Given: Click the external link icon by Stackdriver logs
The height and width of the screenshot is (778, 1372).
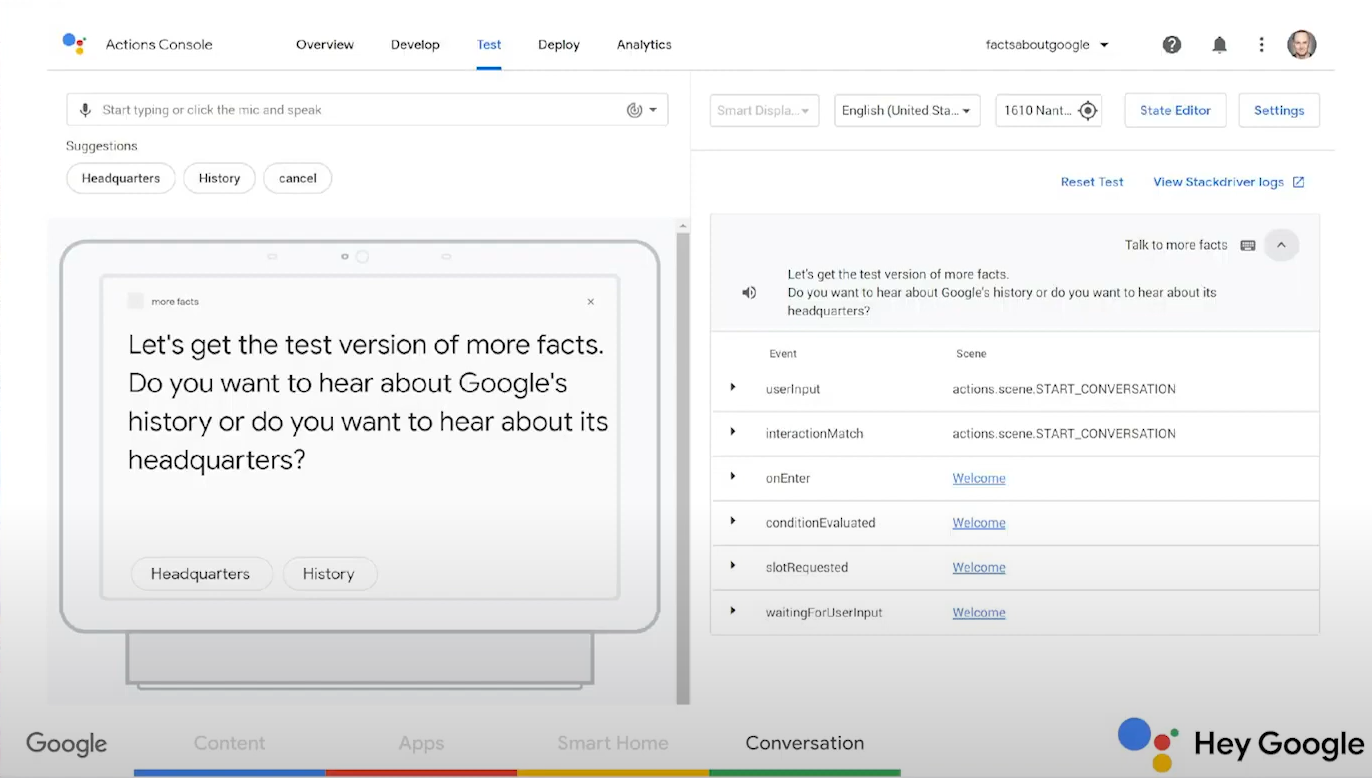Looking at the screenshot, I should (1298, 182).
